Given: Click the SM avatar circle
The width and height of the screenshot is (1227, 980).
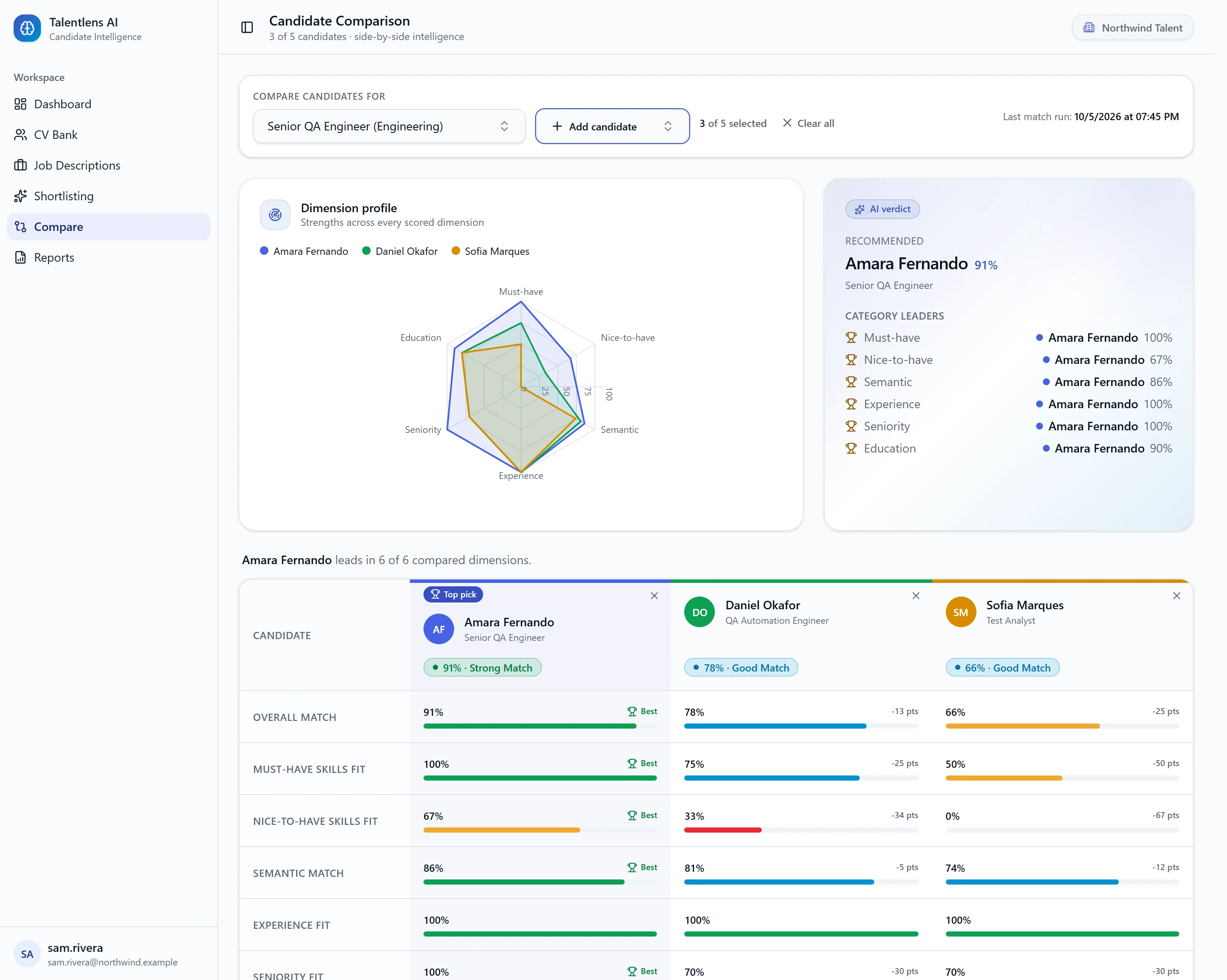Looking at the screenshot, I should pos(961,612).
